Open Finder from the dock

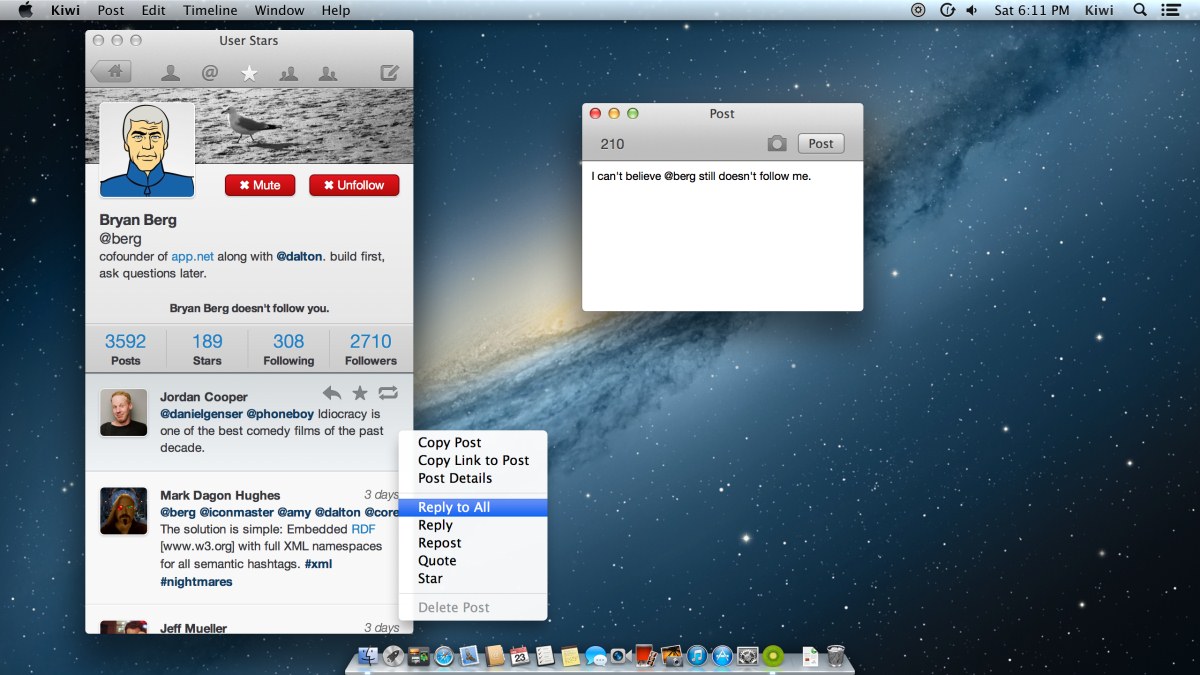(x=368, y=656)
